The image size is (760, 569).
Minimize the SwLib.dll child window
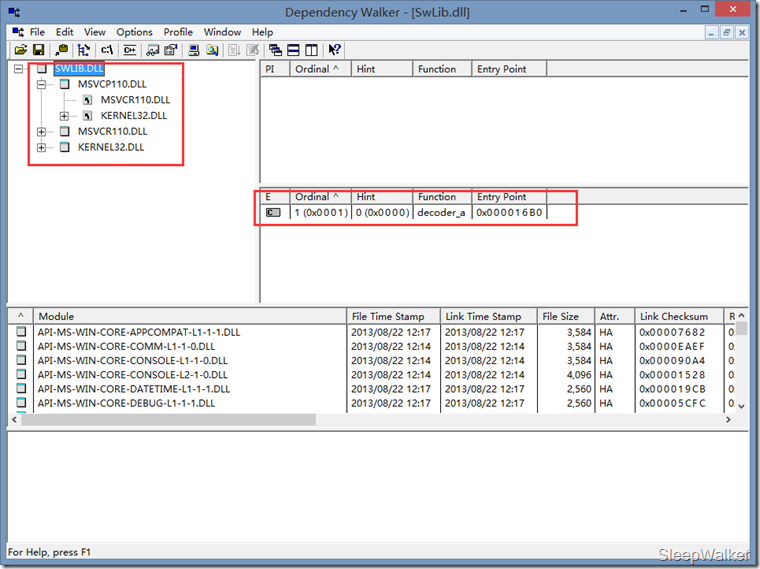click(711, 32)
